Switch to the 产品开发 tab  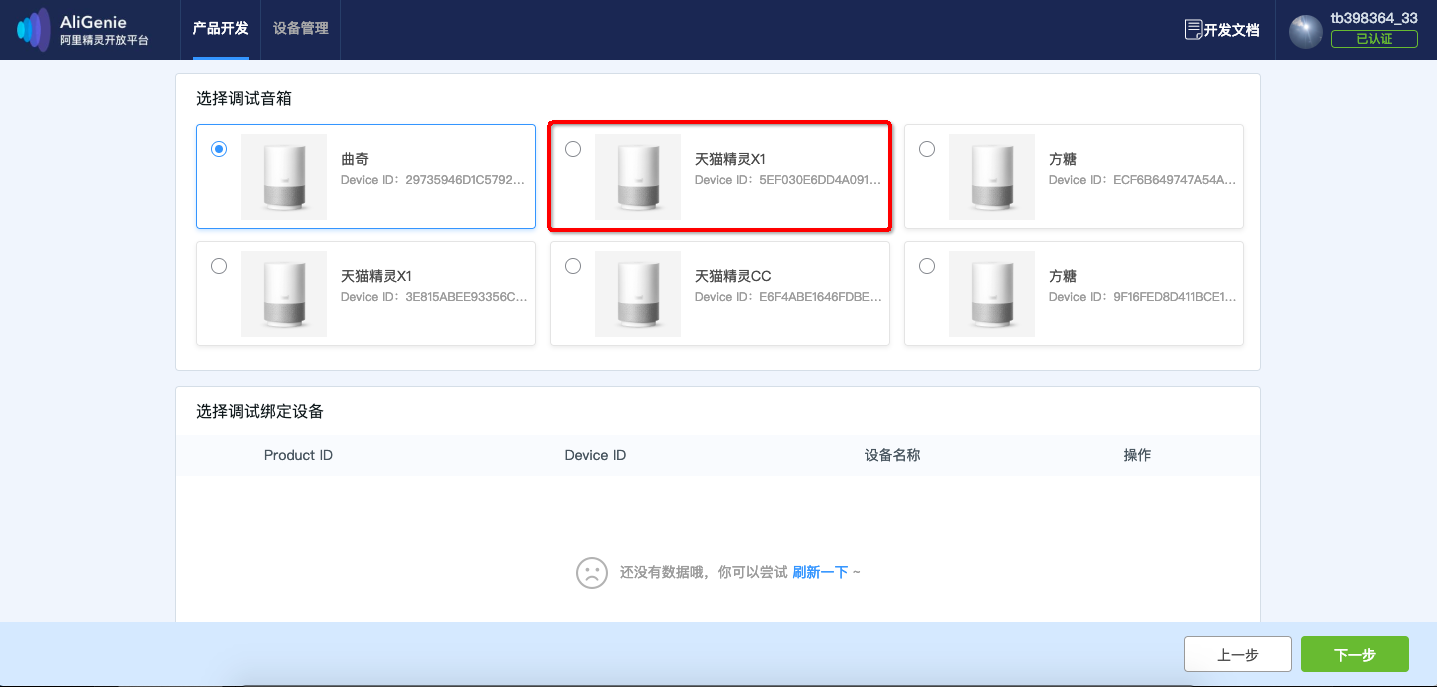220,29
